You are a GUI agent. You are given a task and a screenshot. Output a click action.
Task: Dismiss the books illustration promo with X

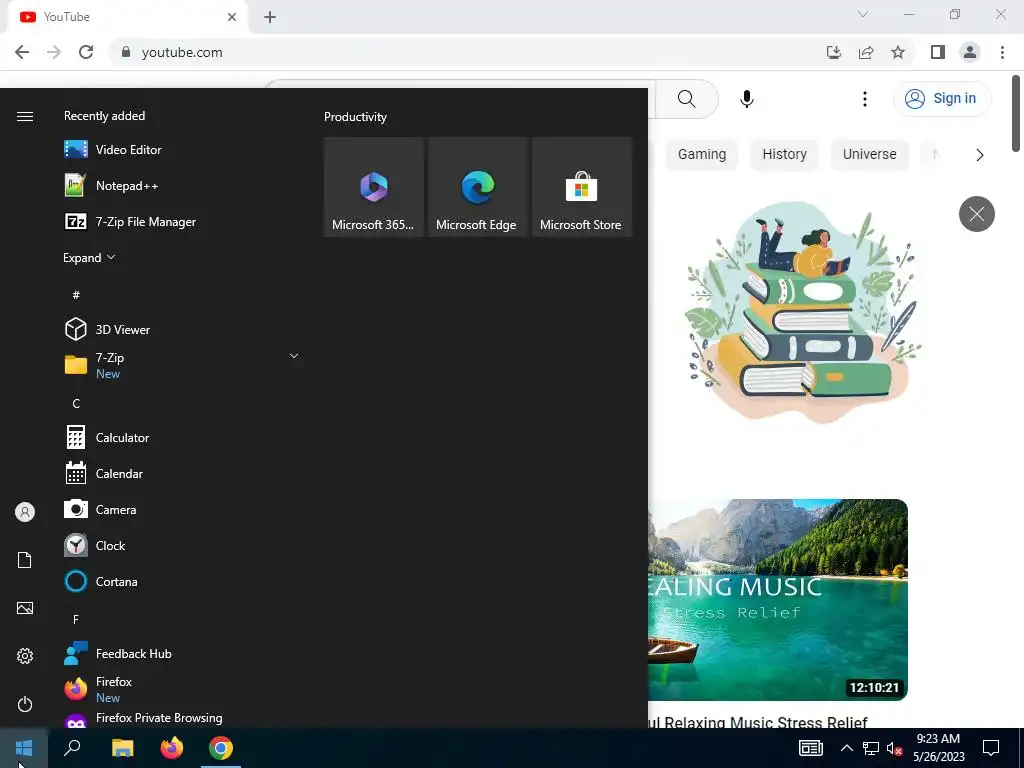pos(976,214)
